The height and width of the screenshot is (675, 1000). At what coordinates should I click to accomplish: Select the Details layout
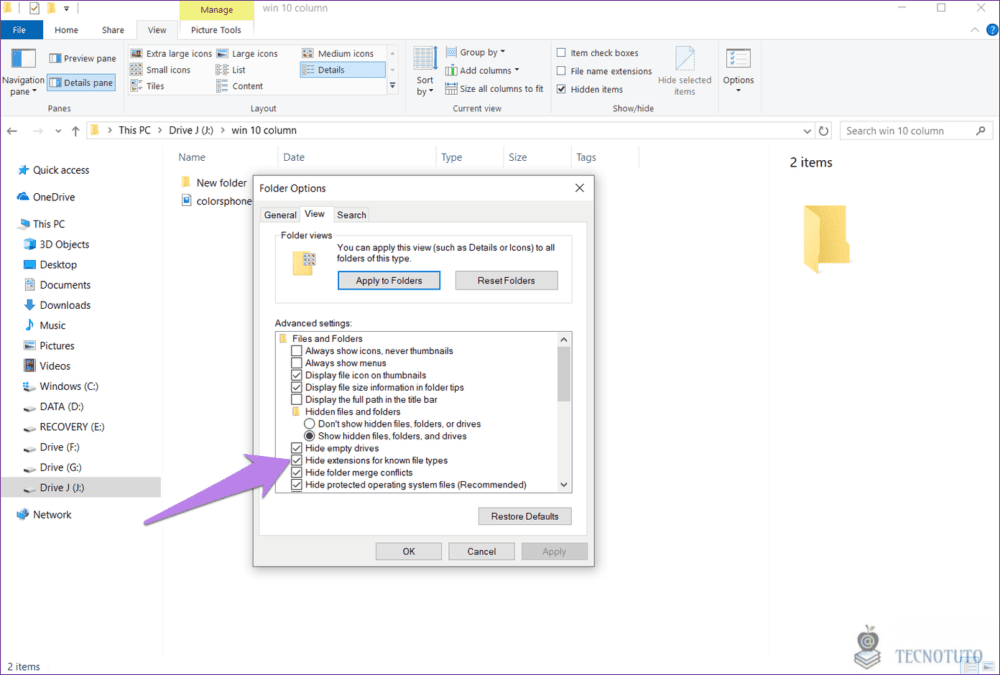tap(342, 70)
